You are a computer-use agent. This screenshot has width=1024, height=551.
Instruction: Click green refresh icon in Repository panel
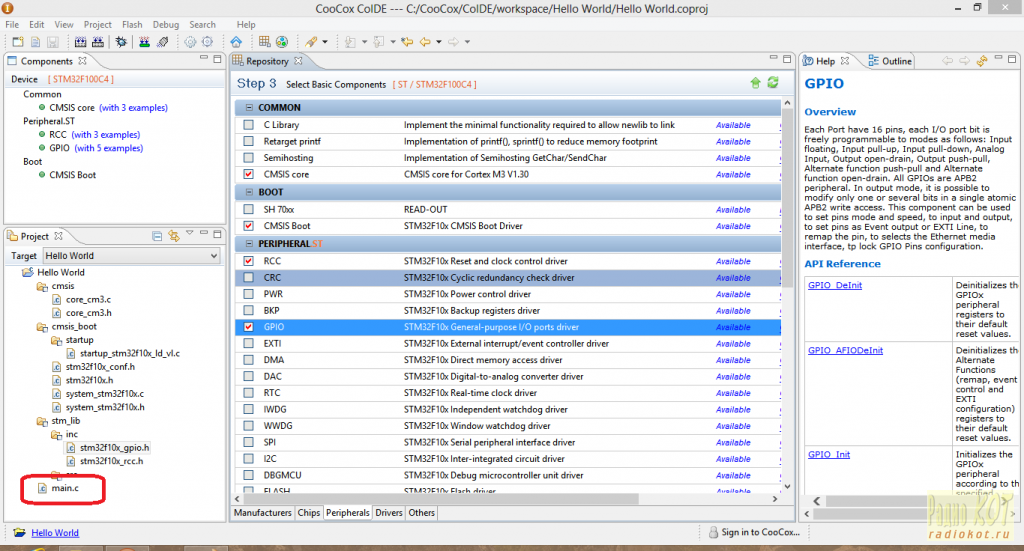pos(772,83)
